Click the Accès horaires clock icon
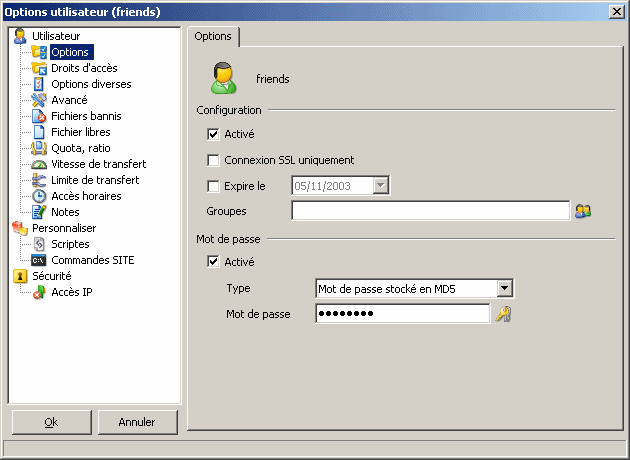The height and width of the screenshot is (460, 630). 39,196
